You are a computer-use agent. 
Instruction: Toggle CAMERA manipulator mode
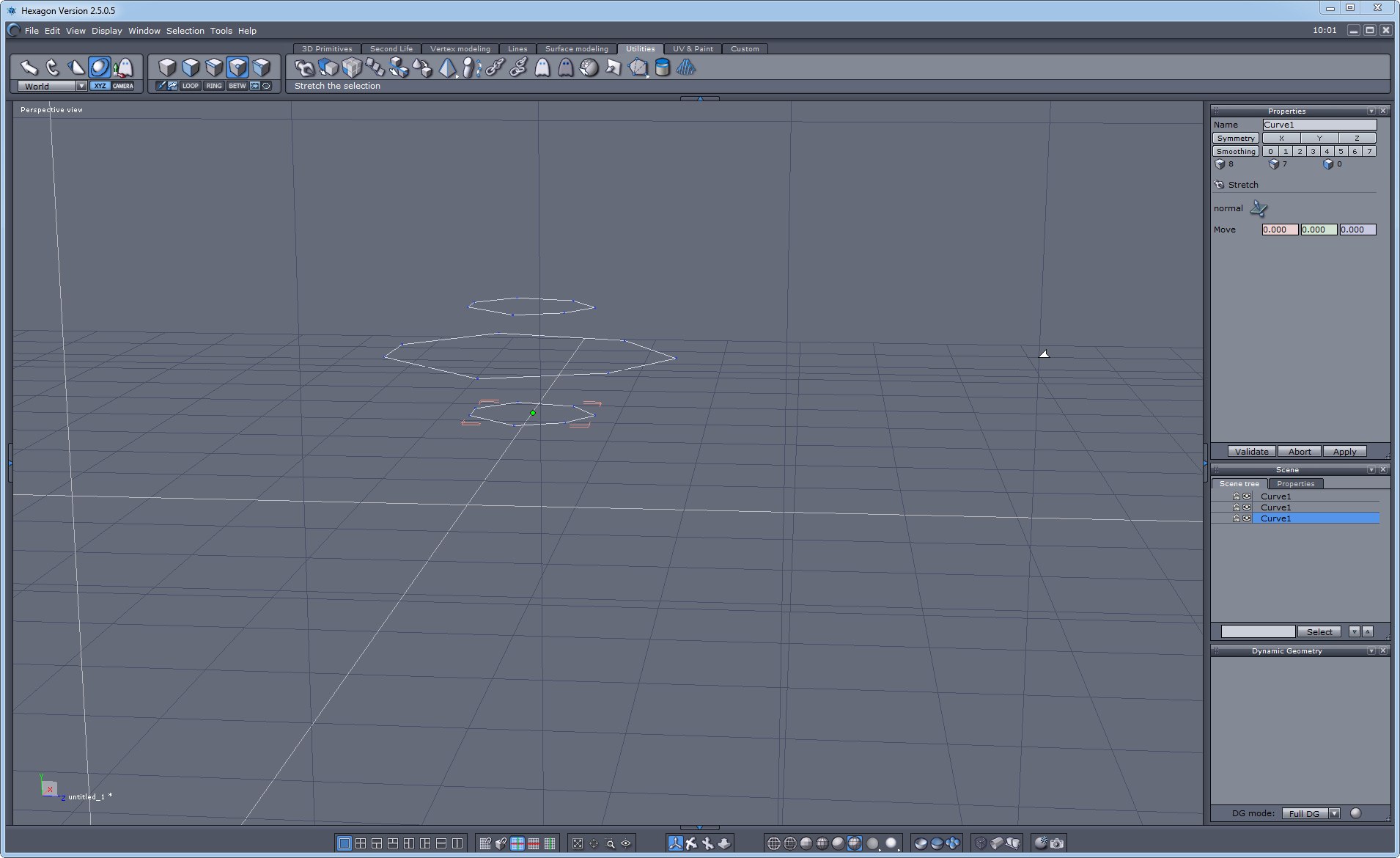tap(123, 86)
